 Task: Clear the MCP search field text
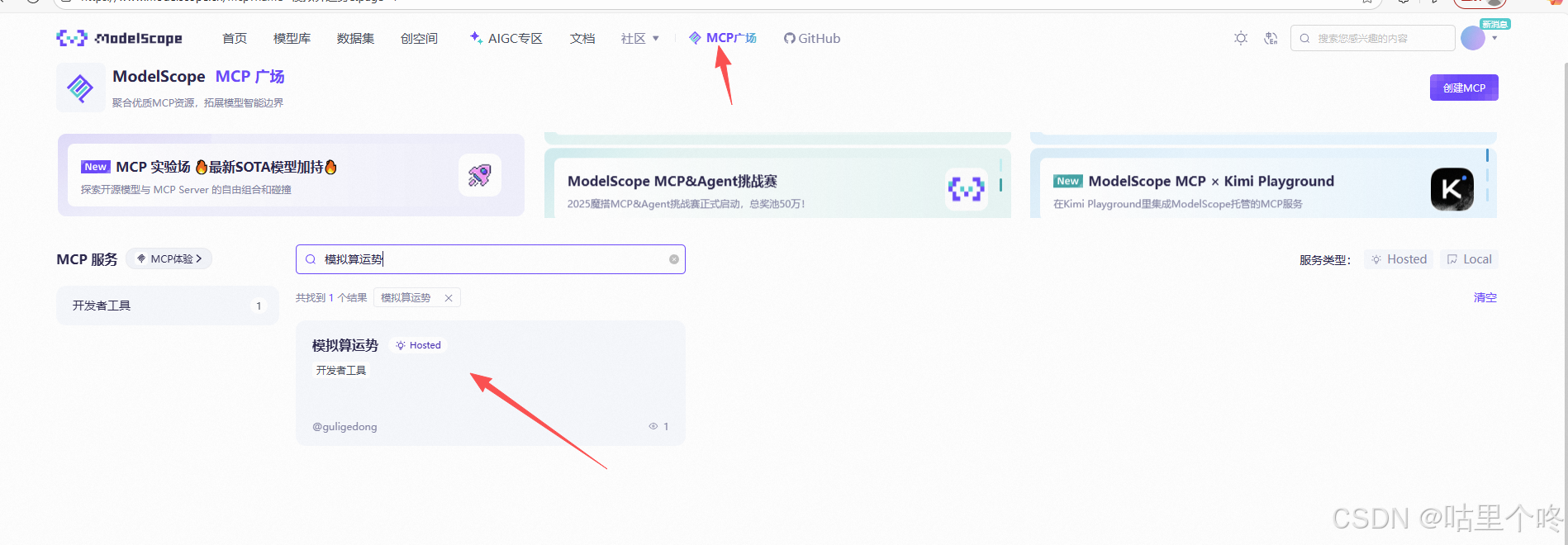click(674, 259)
